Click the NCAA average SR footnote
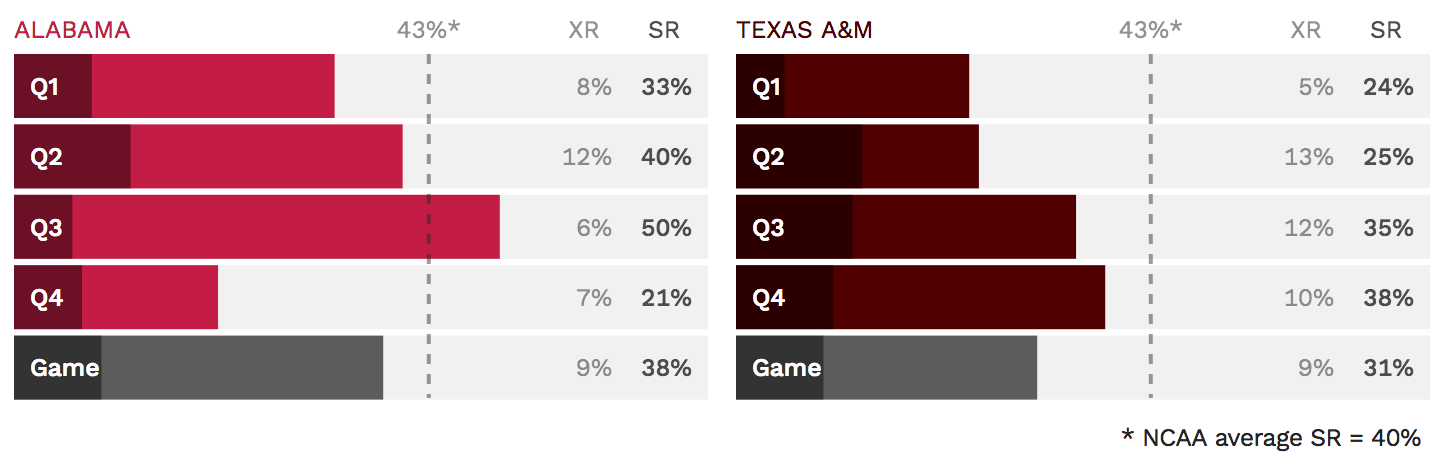This screenshot has width=1434, height=470. pyautogui.click(x=1271, y=437)
